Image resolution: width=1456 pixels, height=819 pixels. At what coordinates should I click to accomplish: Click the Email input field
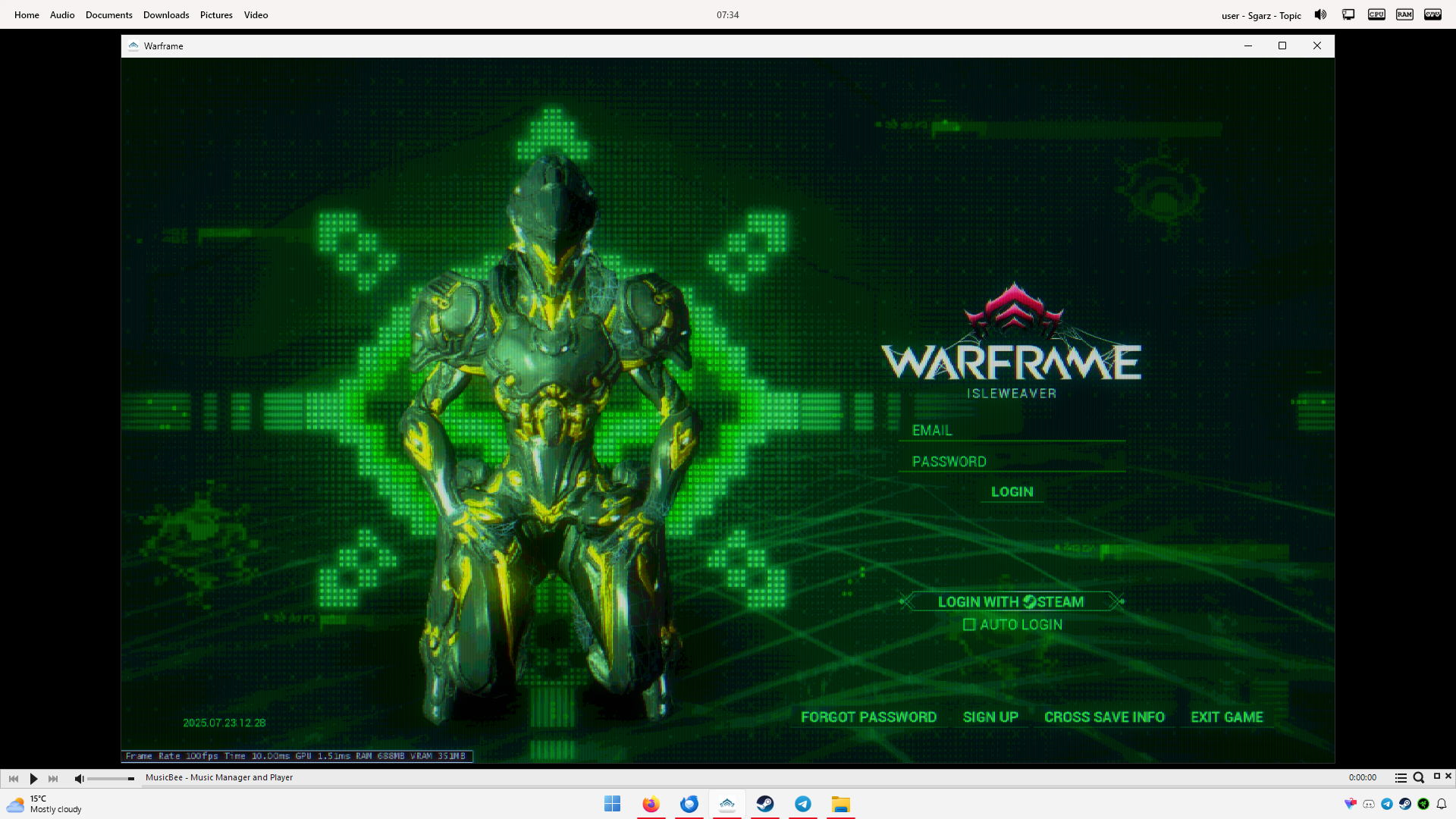(x=1012, y=430)
